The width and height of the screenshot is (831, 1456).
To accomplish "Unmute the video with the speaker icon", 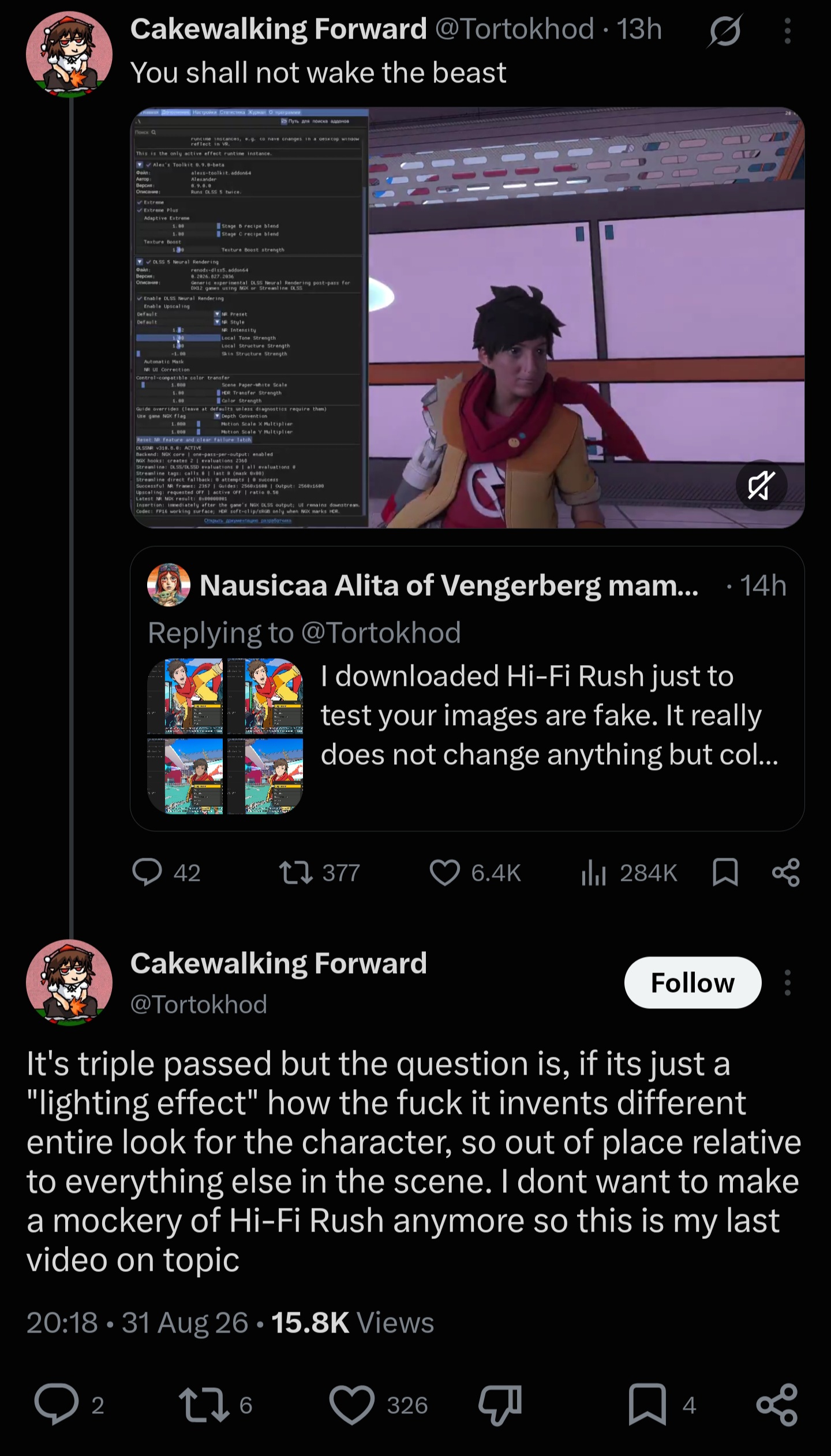I will coord(761,485).
